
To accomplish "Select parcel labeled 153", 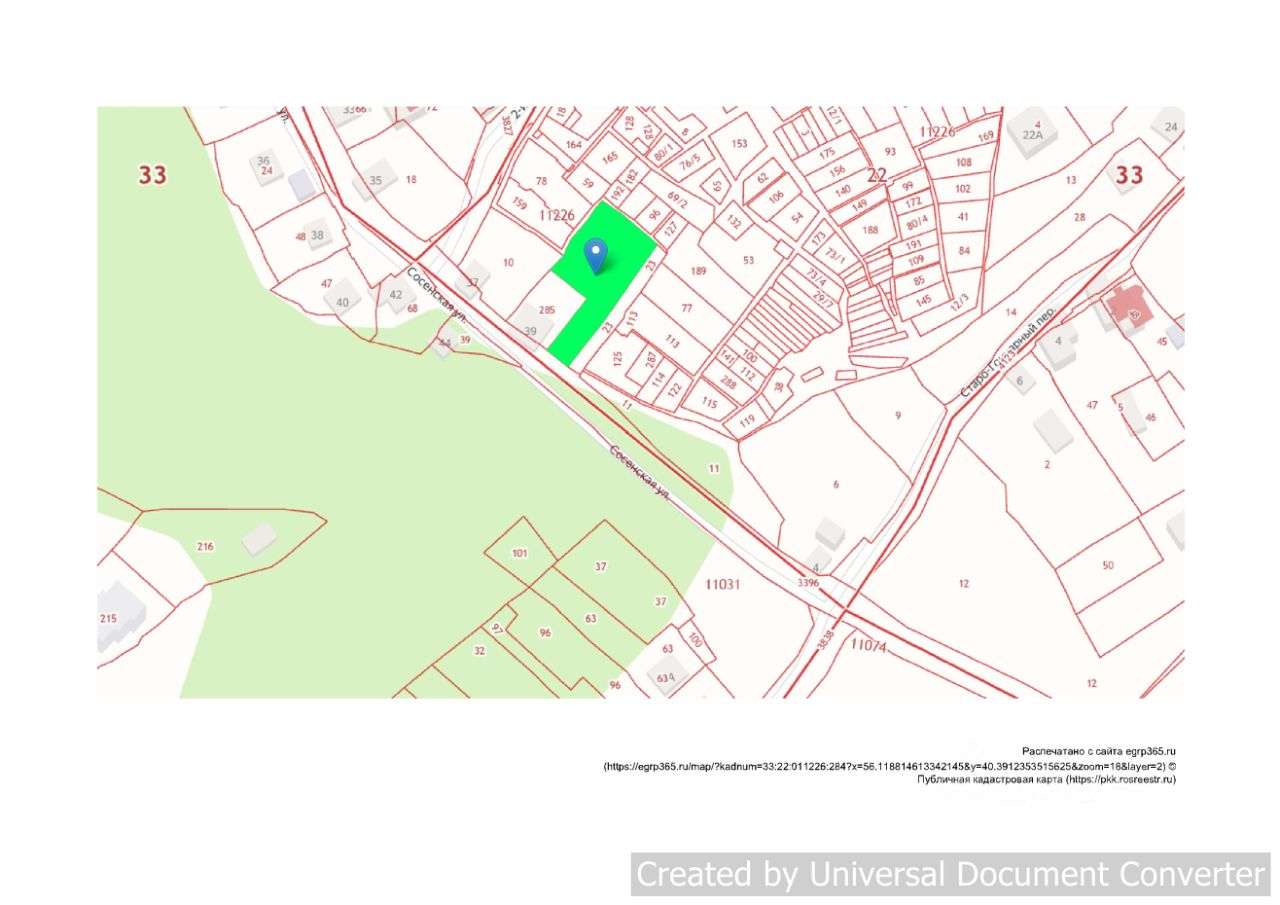I will click(739, 143).
